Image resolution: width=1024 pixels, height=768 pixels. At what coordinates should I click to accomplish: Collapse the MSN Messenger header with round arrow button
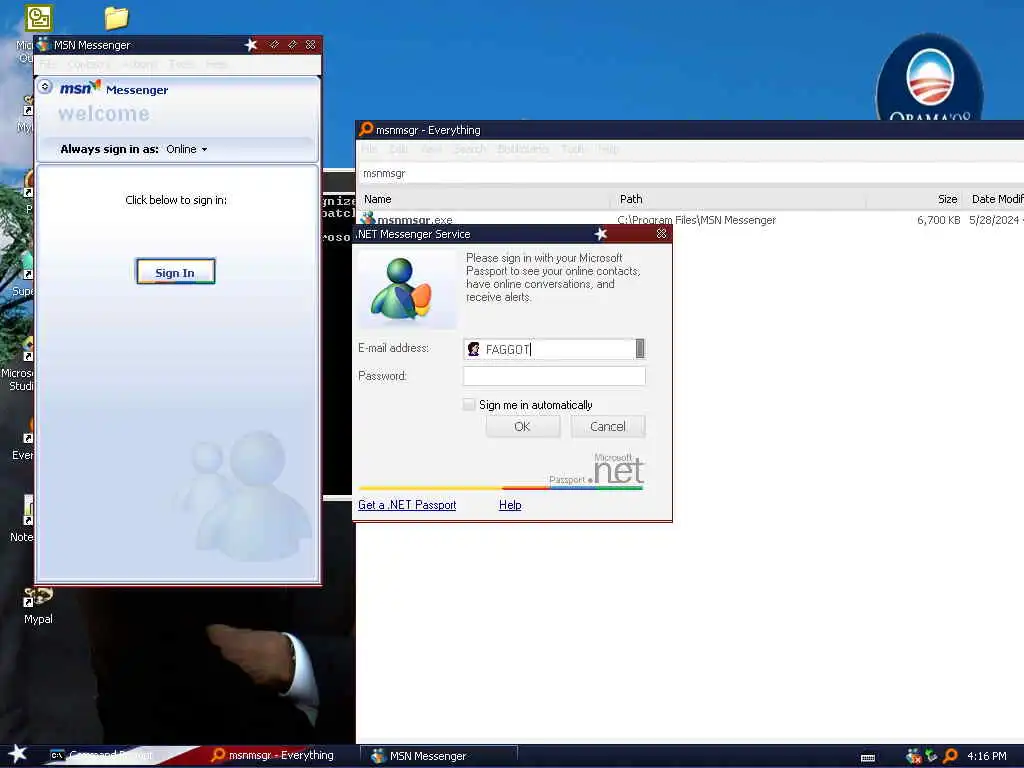(45, 86)
